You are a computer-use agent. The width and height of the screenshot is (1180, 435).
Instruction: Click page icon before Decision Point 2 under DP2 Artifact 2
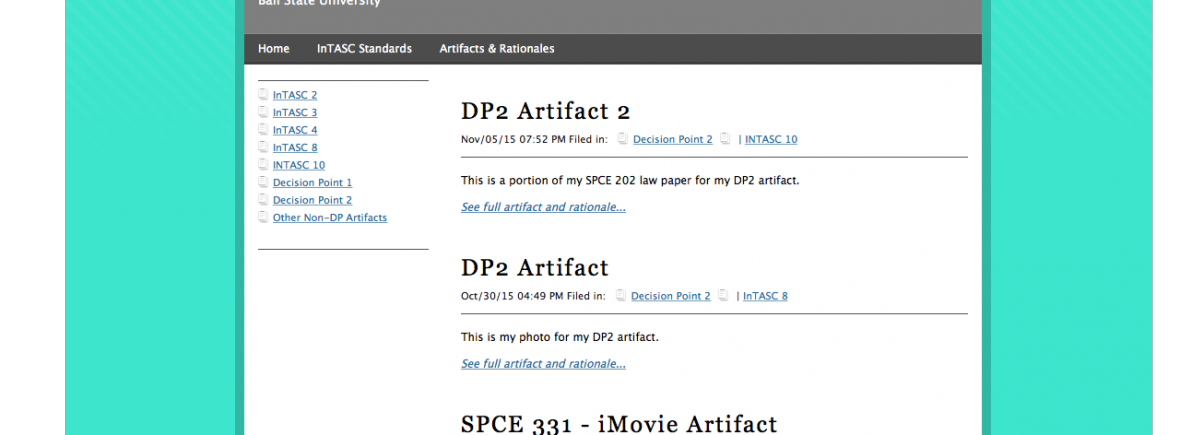[x=622, y=140]
